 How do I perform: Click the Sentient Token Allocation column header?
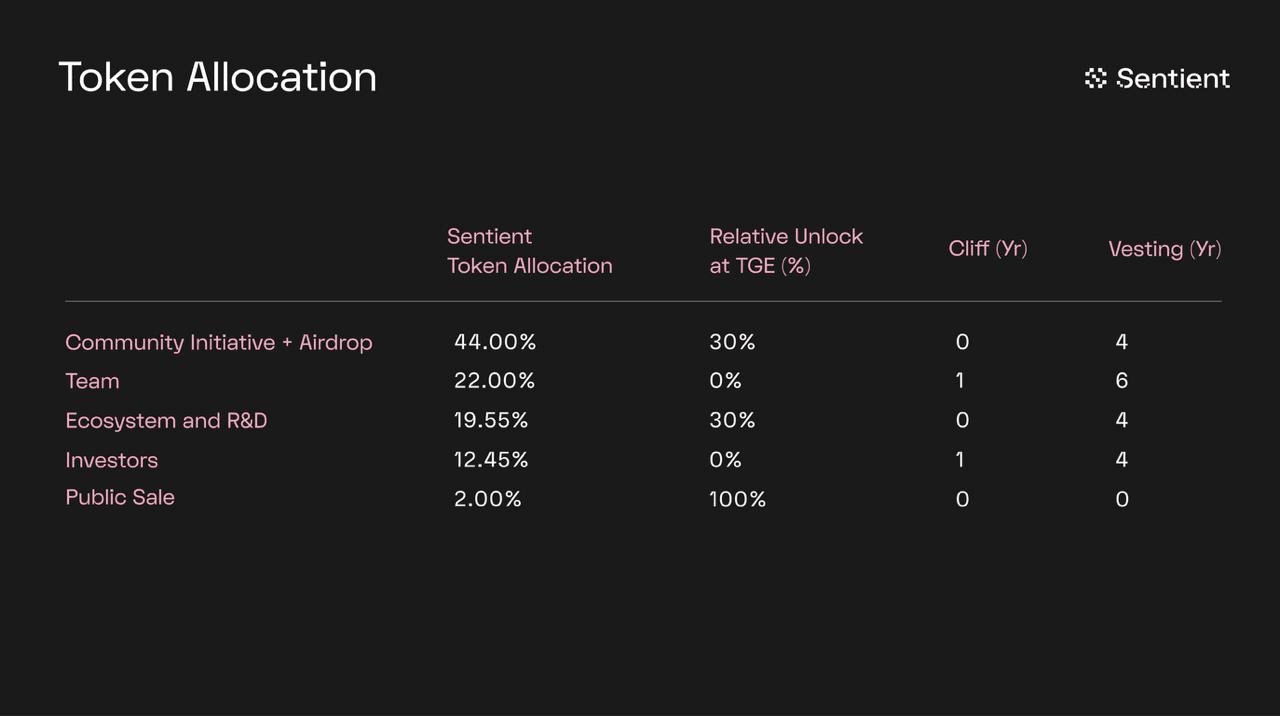[529, 251]
